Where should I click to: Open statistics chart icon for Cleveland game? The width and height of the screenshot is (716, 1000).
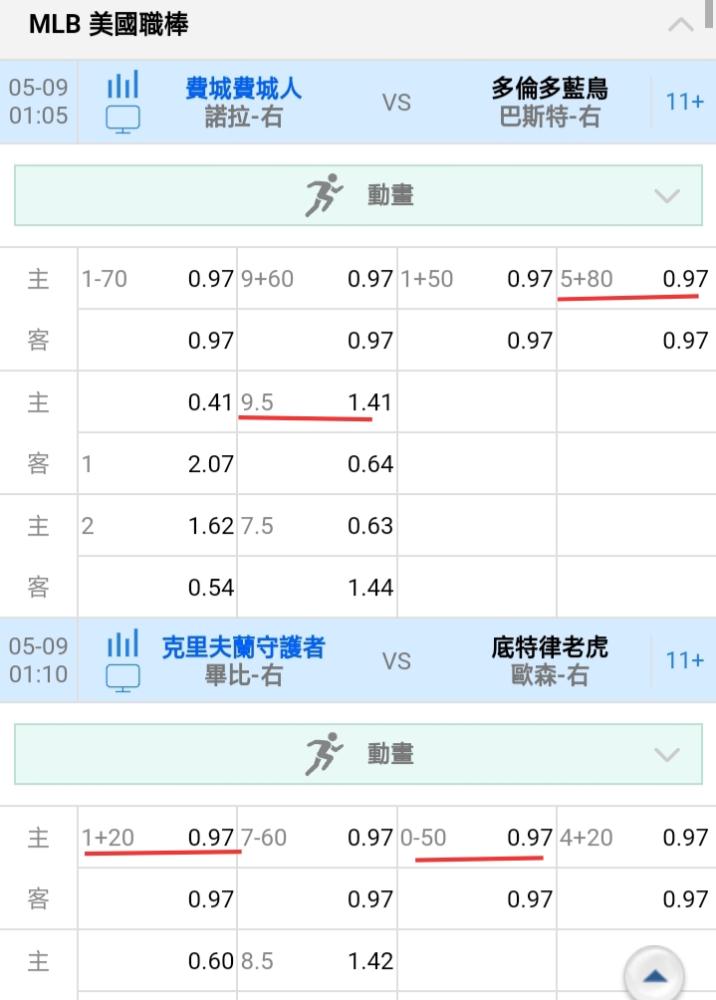(x=122, y=643)
